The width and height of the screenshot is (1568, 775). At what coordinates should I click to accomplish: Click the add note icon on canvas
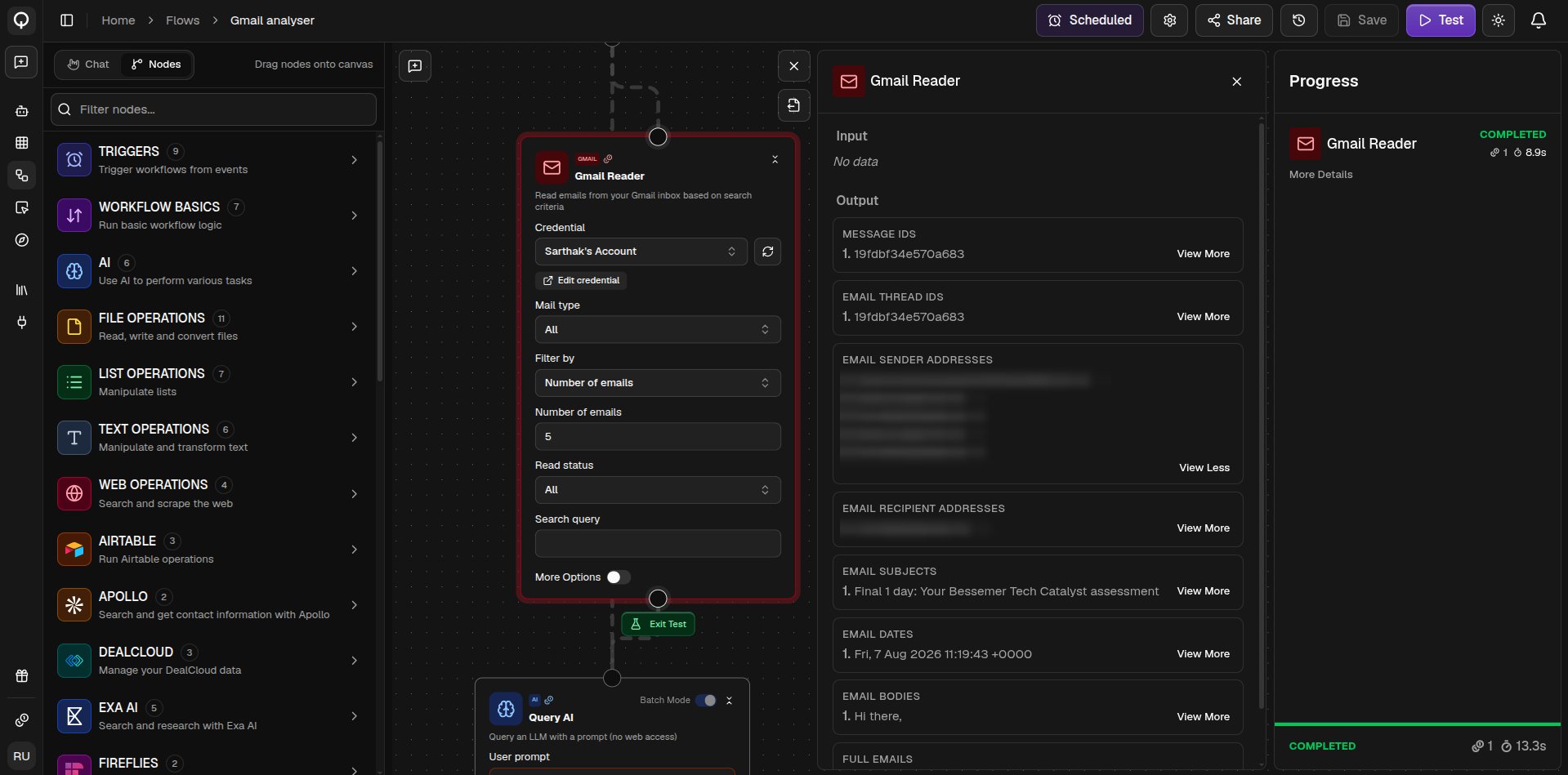click(x=415, y=66)
